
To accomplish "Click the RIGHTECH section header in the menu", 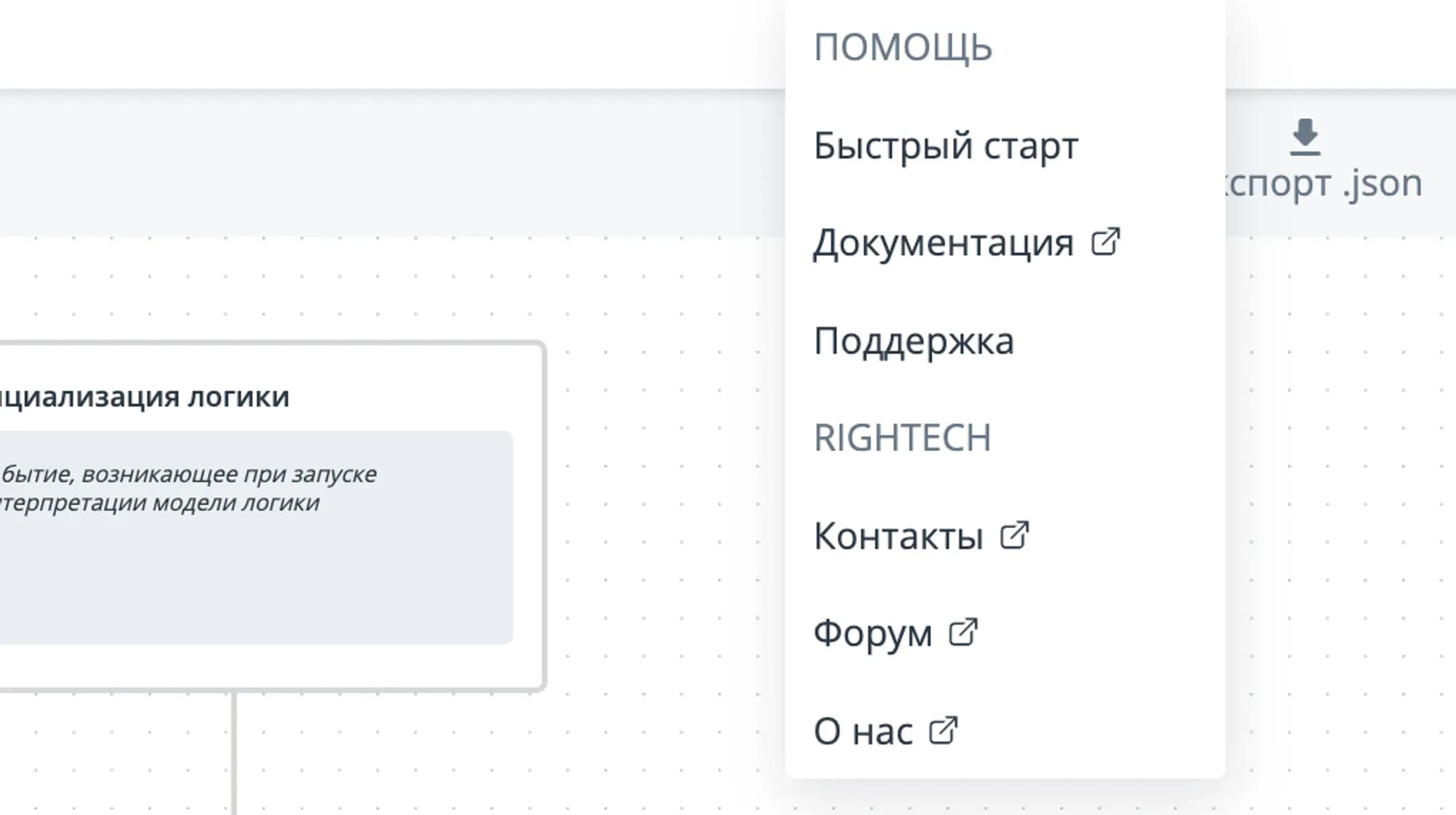I will pyautogui.click(x=903, y=438).
